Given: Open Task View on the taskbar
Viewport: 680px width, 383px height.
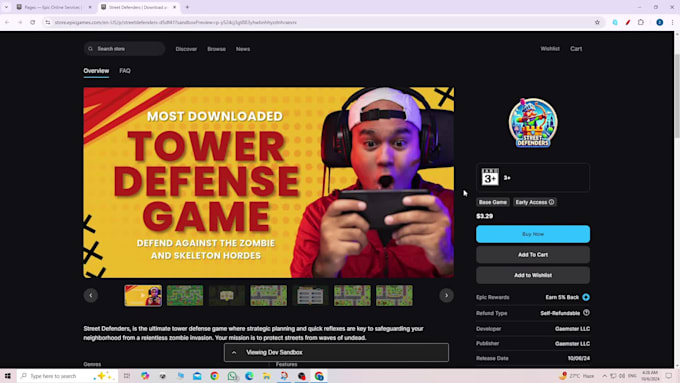Looking at the screenshot, I should point(127,376).
